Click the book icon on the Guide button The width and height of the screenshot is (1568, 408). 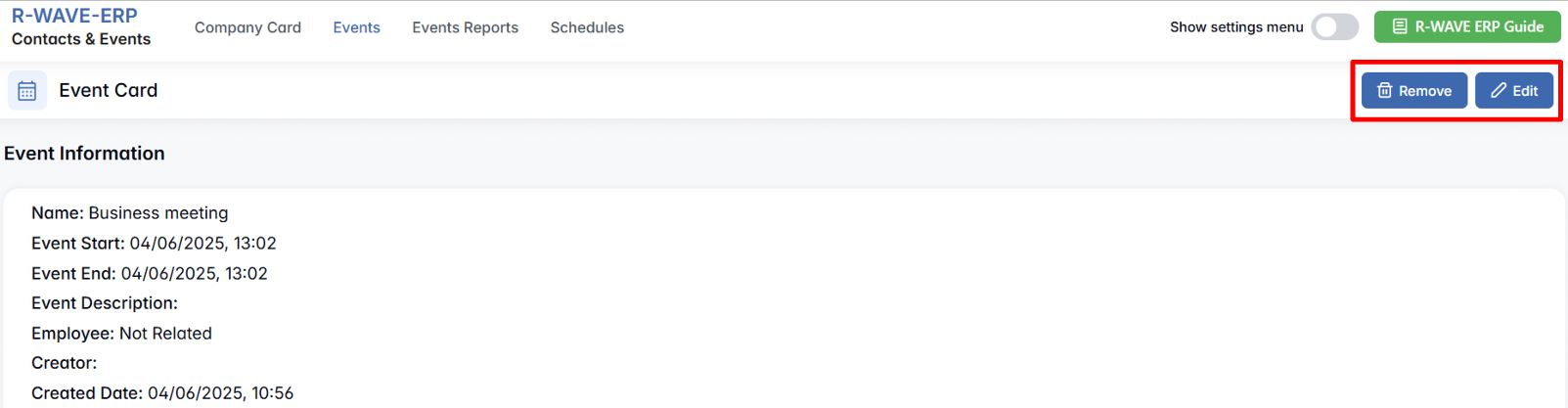(x=1400, y=26)
